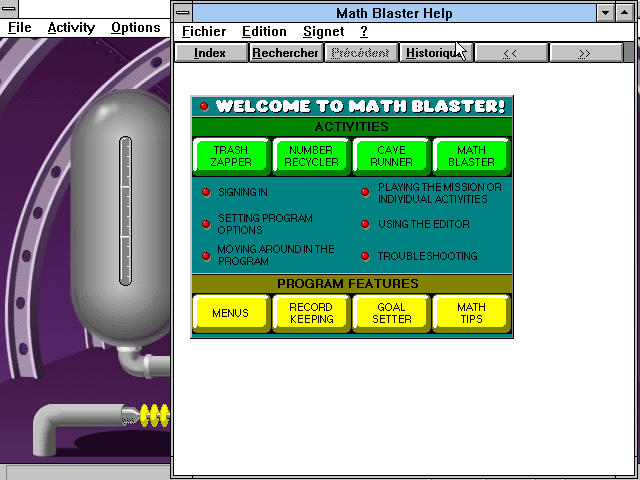Minimize the Math Blaster Help window
Image resolution: width=640 pixels, height=480 pixels.
click(605, 13)
